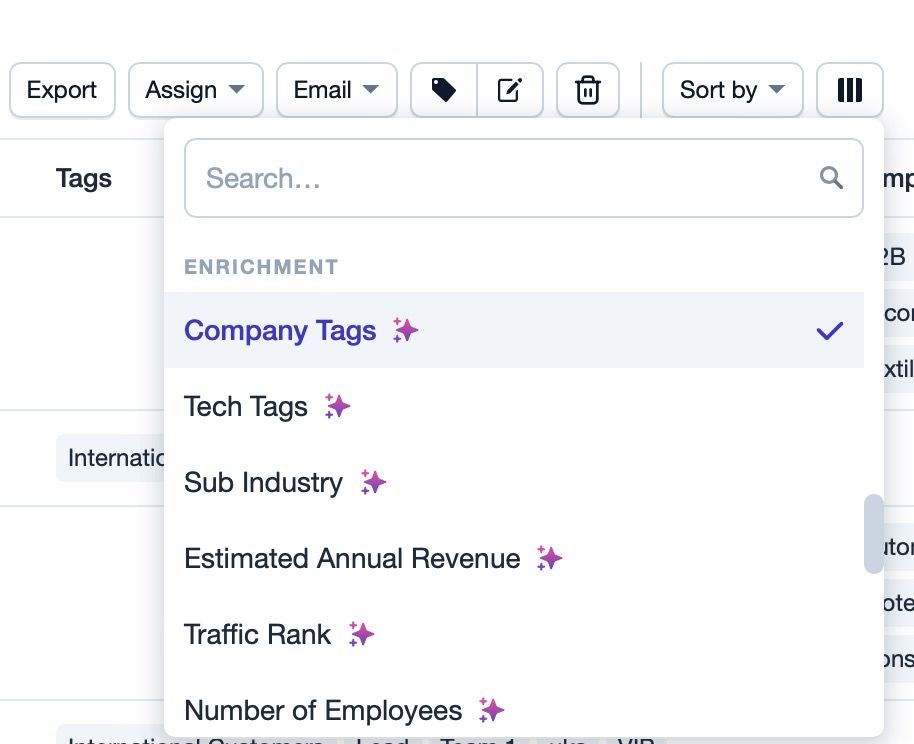Image resolution: width=914 pixels, height=744 pixels.
Task: Click the tag icon button
Action: coord(444,90)
